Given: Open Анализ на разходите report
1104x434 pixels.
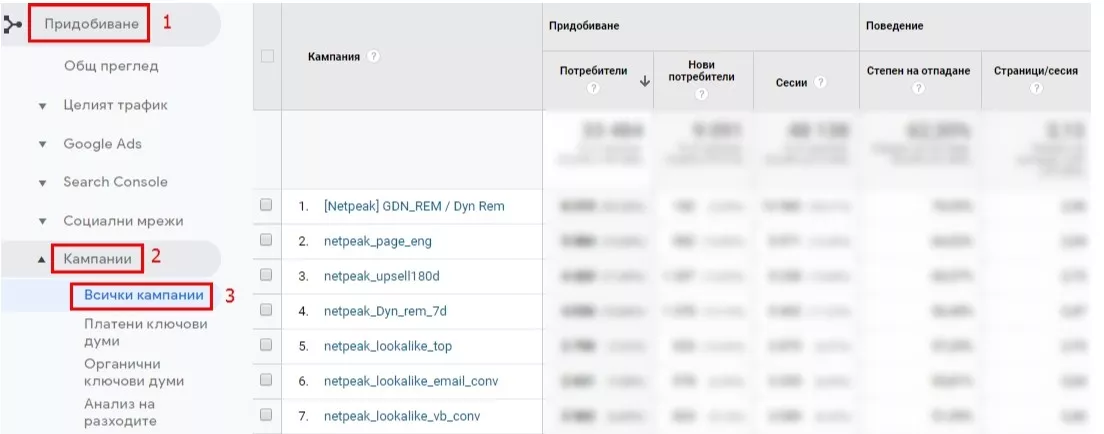Looking at the screenshot, I should coord(120,413).
